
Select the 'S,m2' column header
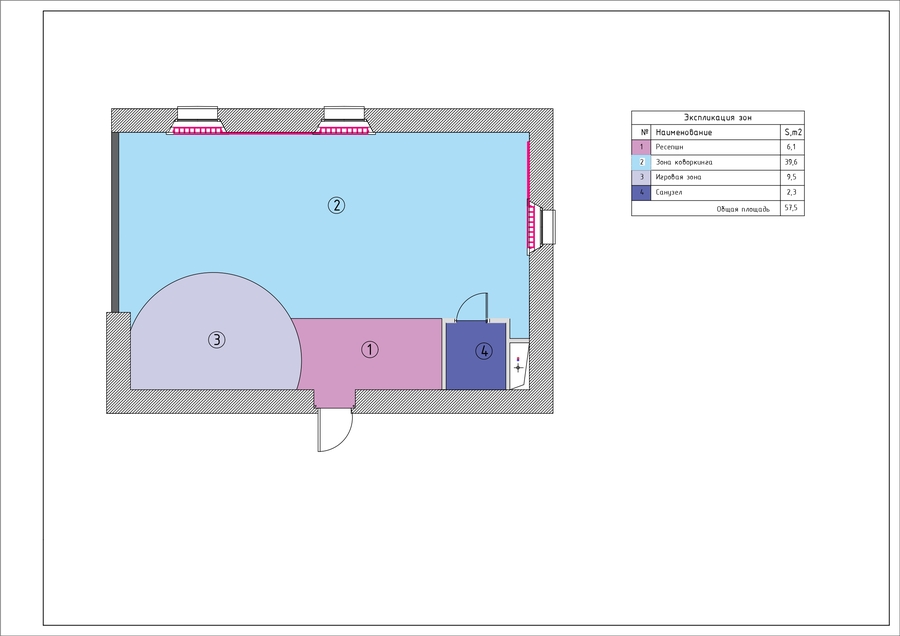tap(793, 133)
